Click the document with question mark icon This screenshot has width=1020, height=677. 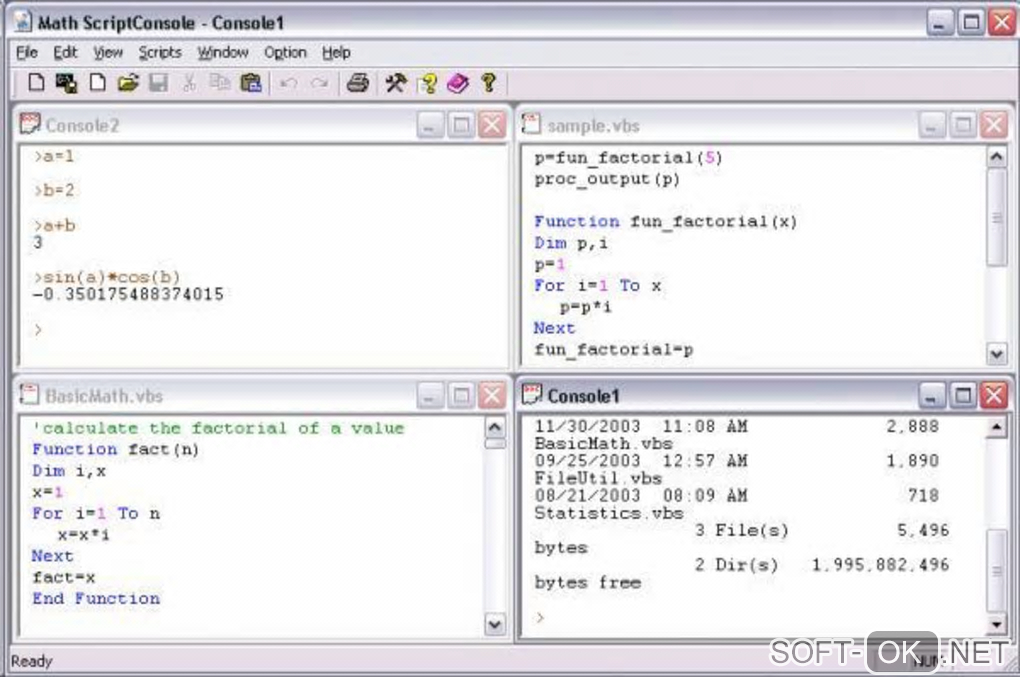coord(427,83)
